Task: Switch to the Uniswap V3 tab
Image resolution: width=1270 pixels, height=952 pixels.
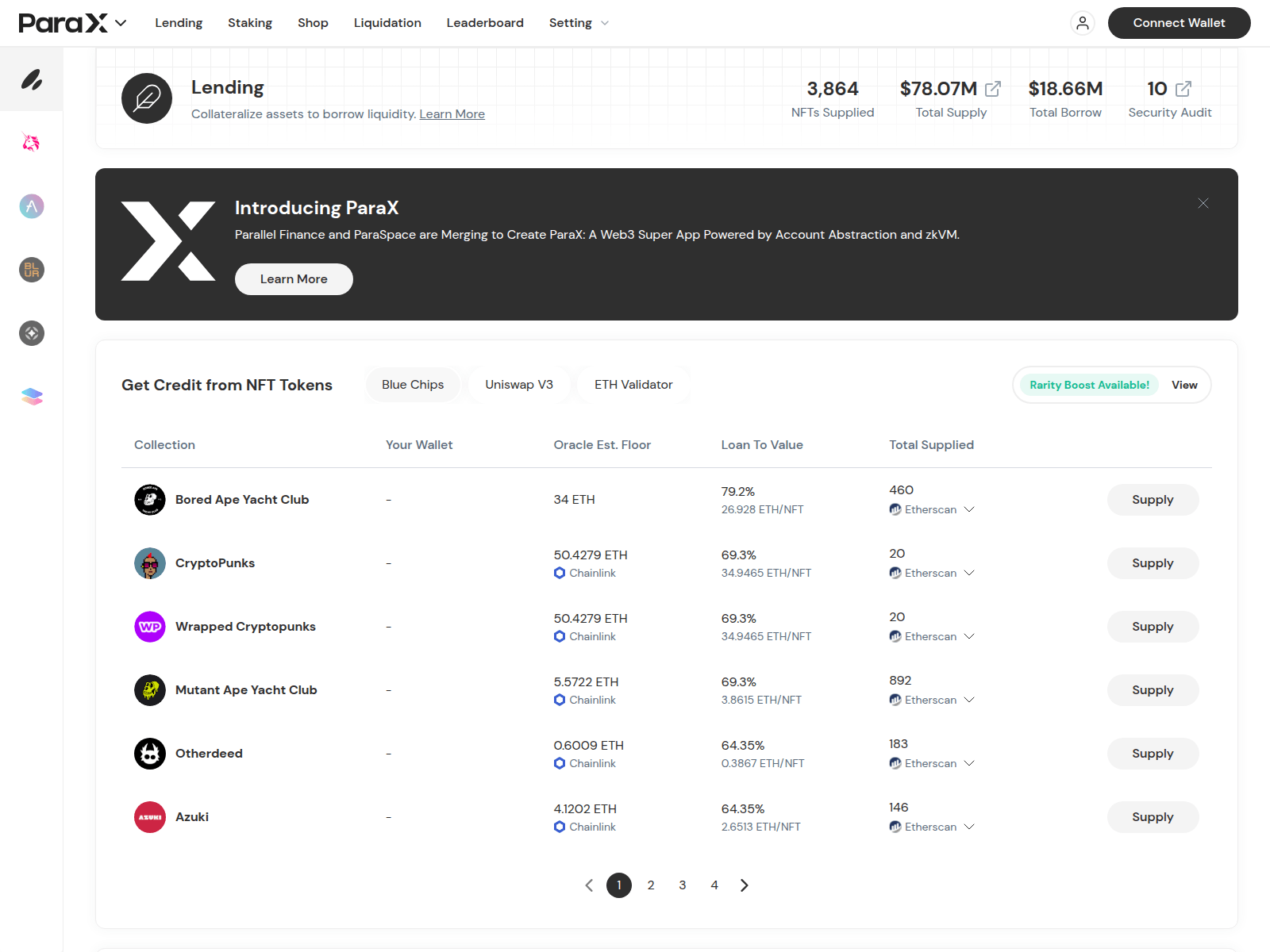Action: point(519,385)
